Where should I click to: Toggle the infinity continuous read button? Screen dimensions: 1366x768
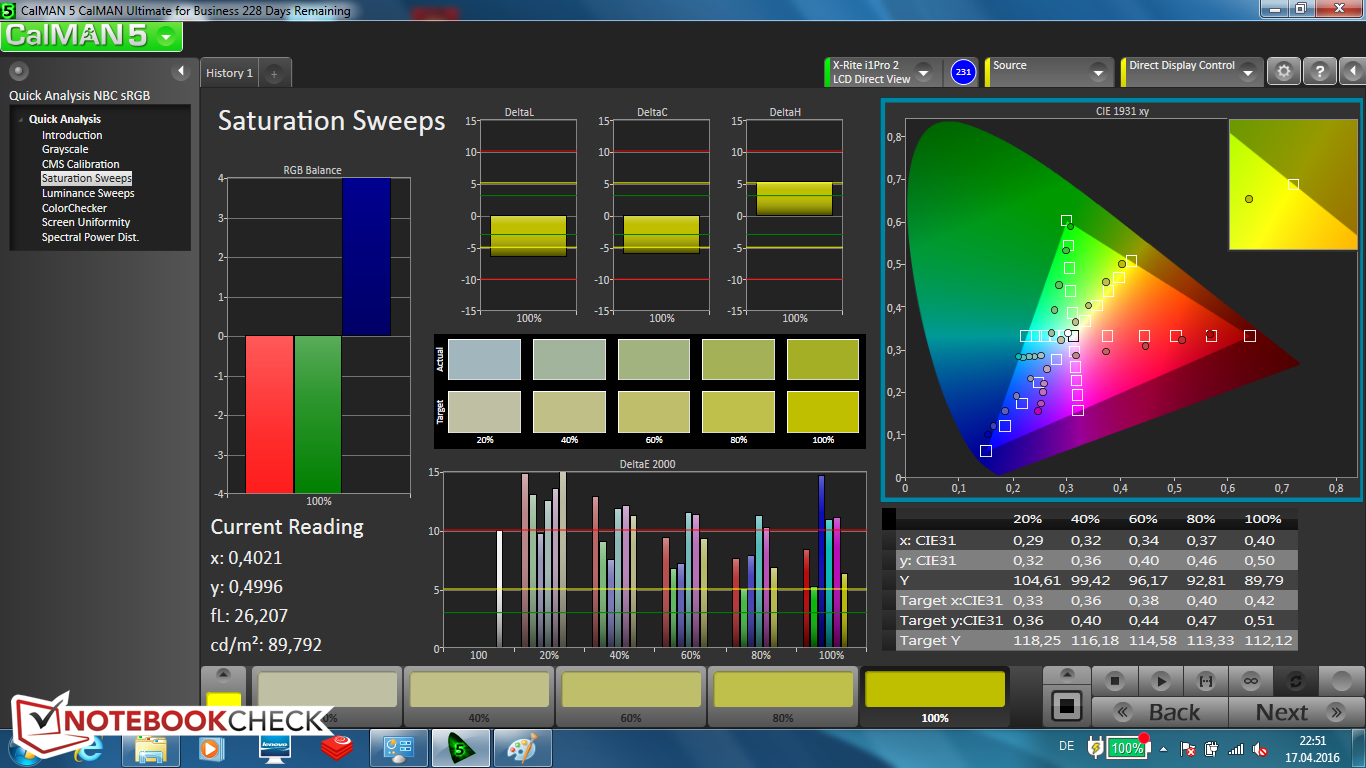[x=1250, y=681]
